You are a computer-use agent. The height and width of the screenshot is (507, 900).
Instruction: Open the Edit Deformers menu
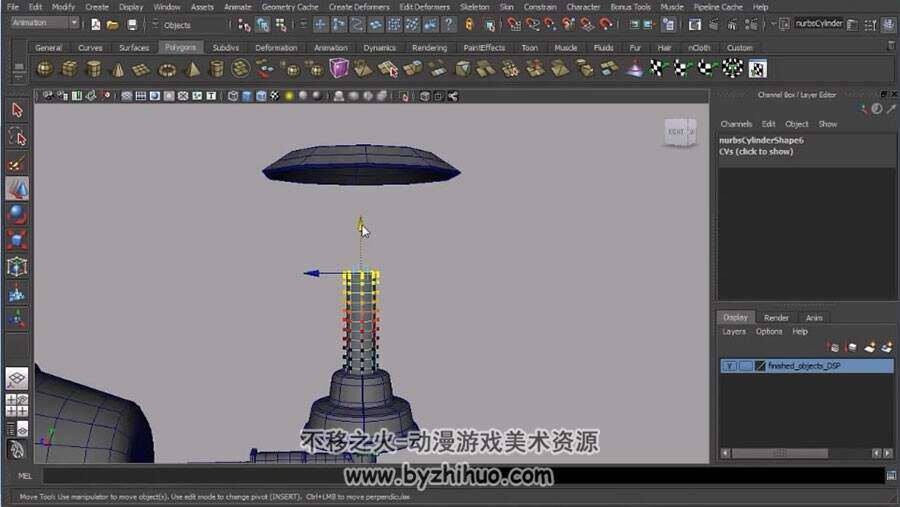[x=424, y=7]
